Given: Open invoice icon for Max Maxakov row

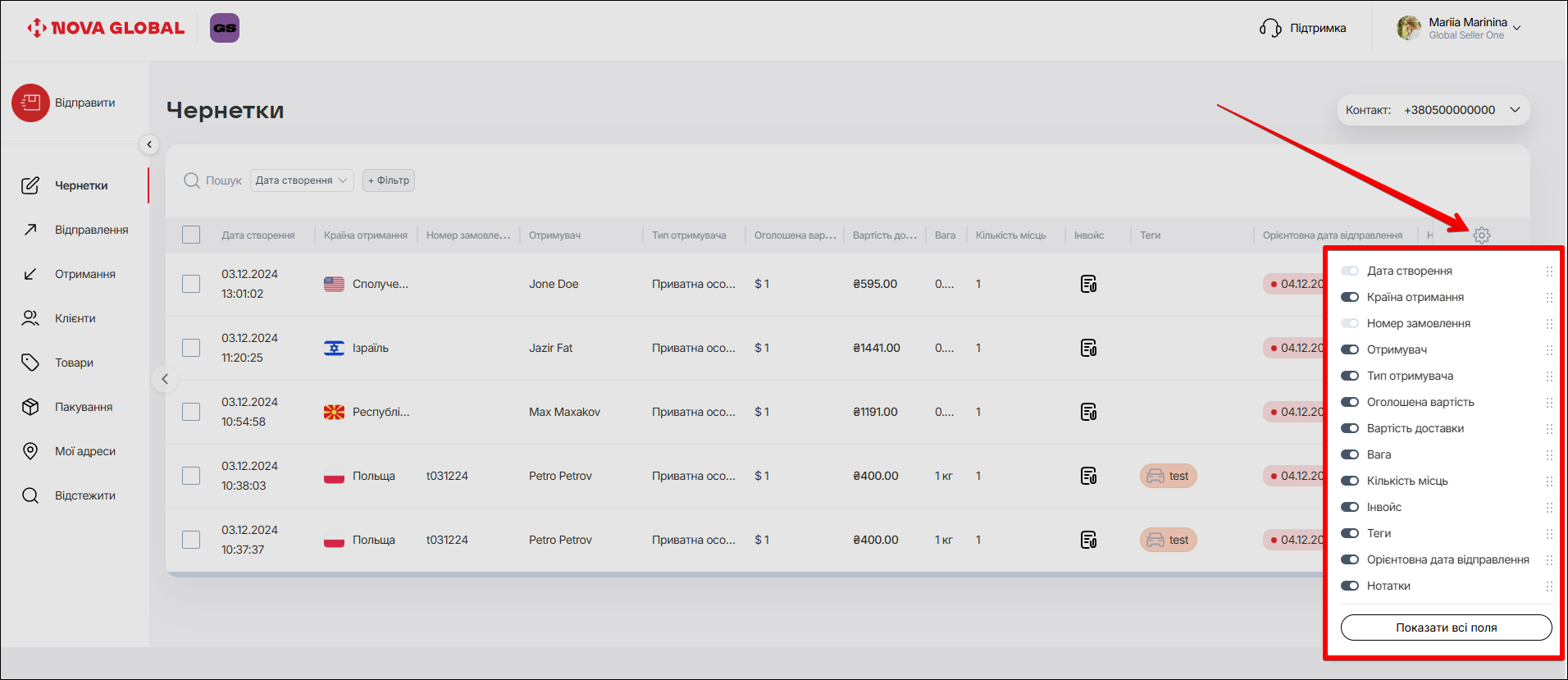Looking at the screenshot, I should coord(1088,412).
